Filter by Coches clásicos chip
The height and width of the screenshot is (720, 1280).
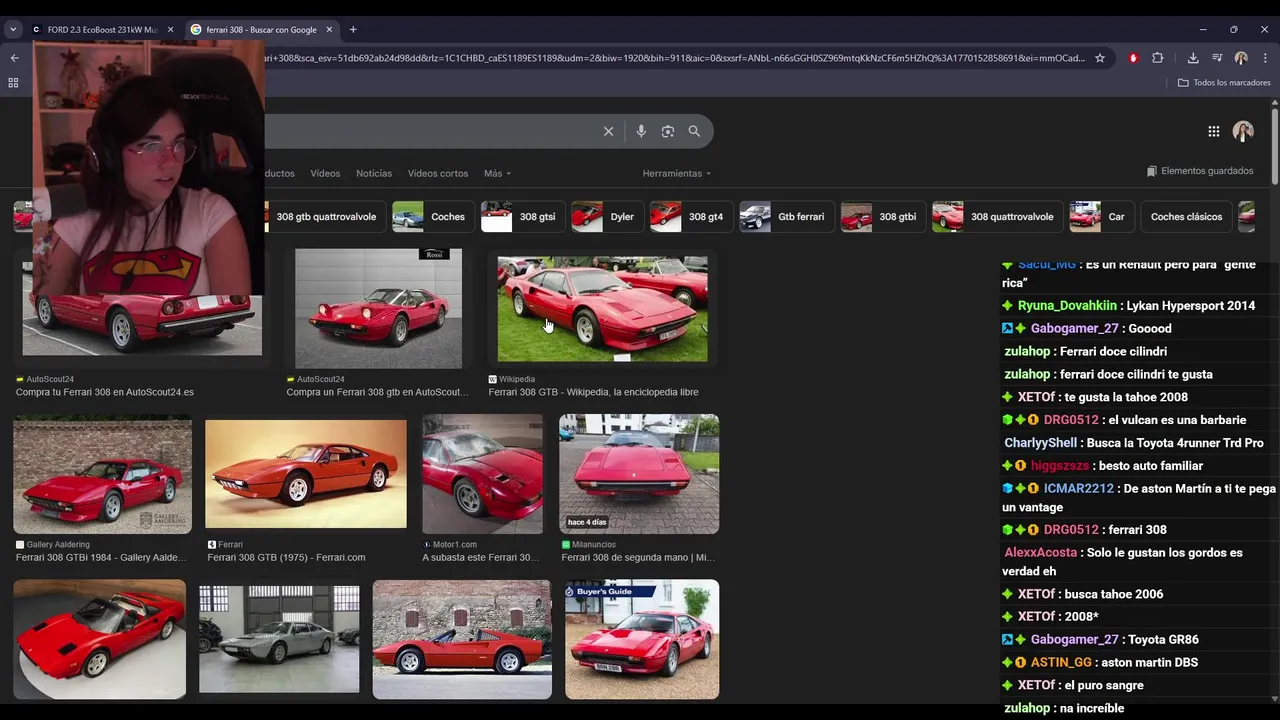pyautogui.click(x=1186, y=216)
